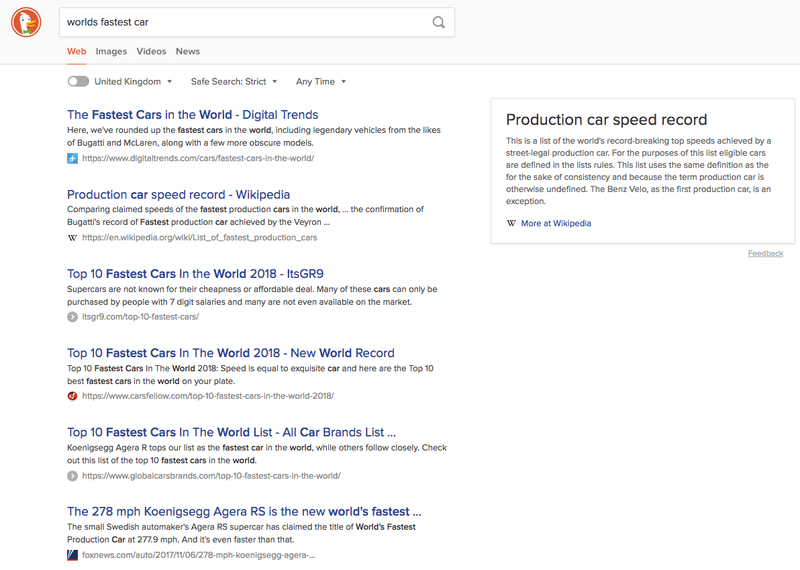This screenshot has height=570, width=800.
Task: Click the magnifying glass search icon
Action: pyautogui.click(x=438, y=22)
